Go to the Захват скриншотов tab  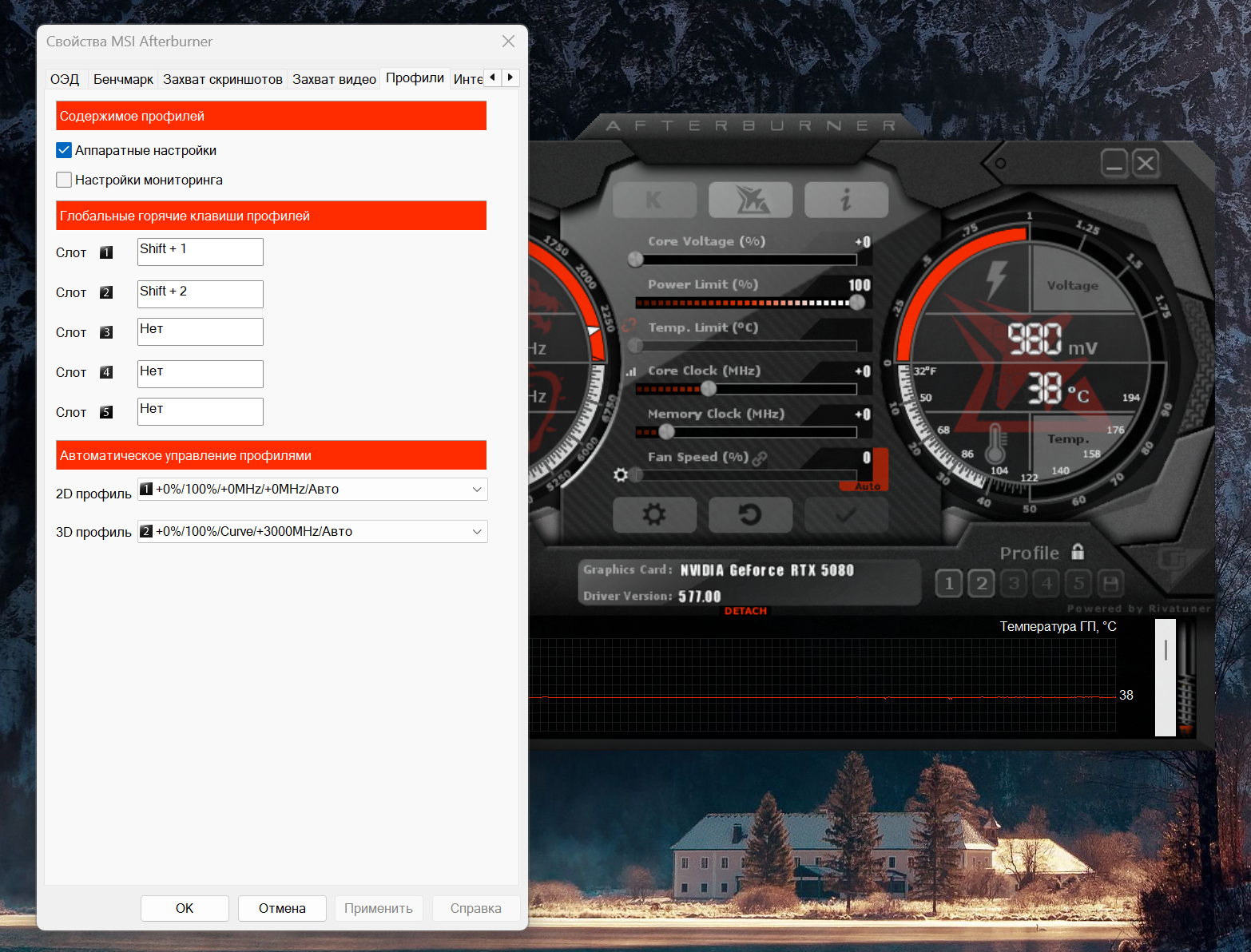[223, 79]
